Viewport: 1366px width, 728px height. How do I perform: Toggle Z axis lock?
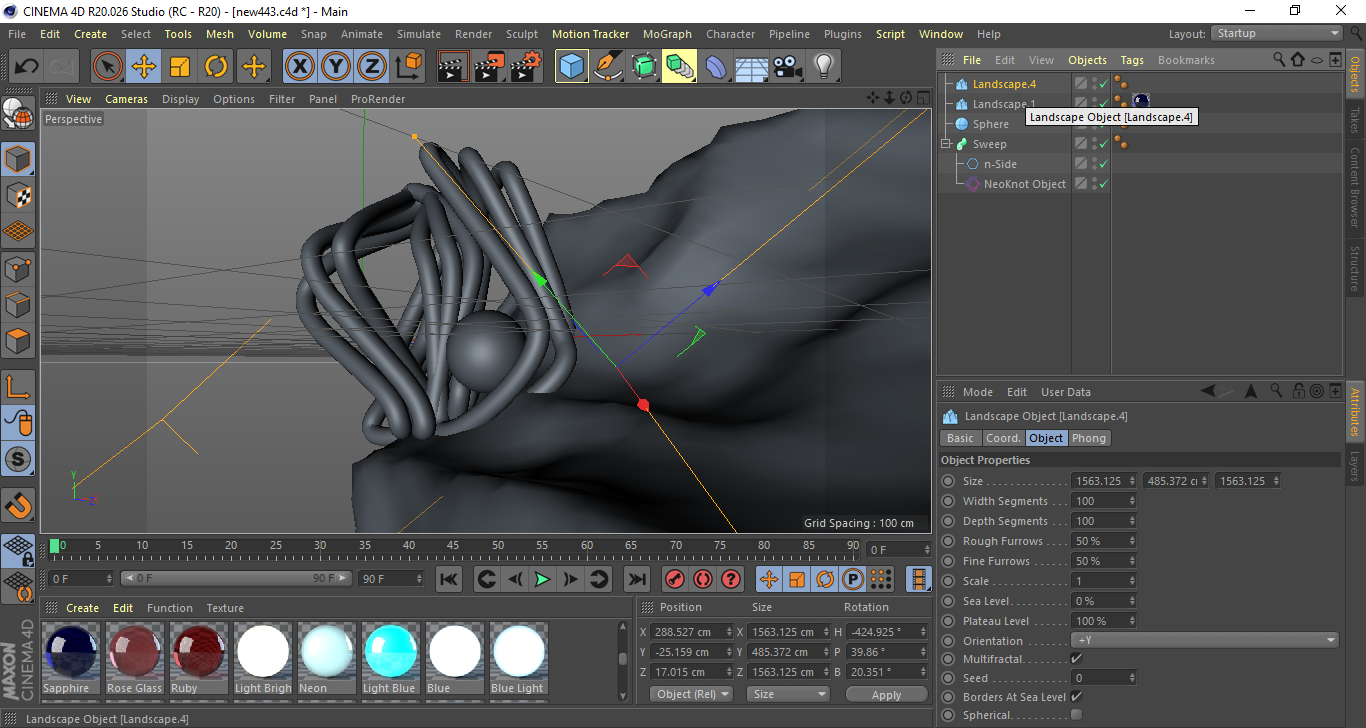coord(372,67)
